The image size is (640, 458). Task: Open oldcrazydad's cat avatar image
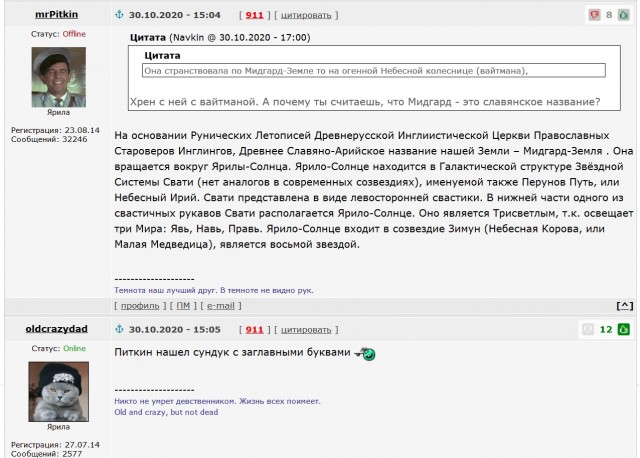click(x=58, y=391)
